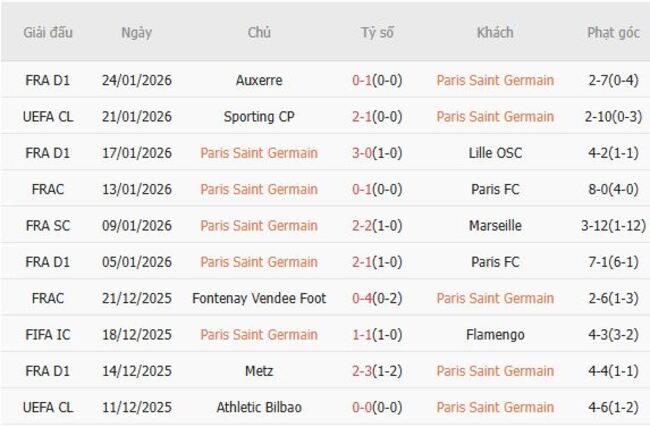
Task: Select the FRA SC league label
Action: (x=47, y=226)
